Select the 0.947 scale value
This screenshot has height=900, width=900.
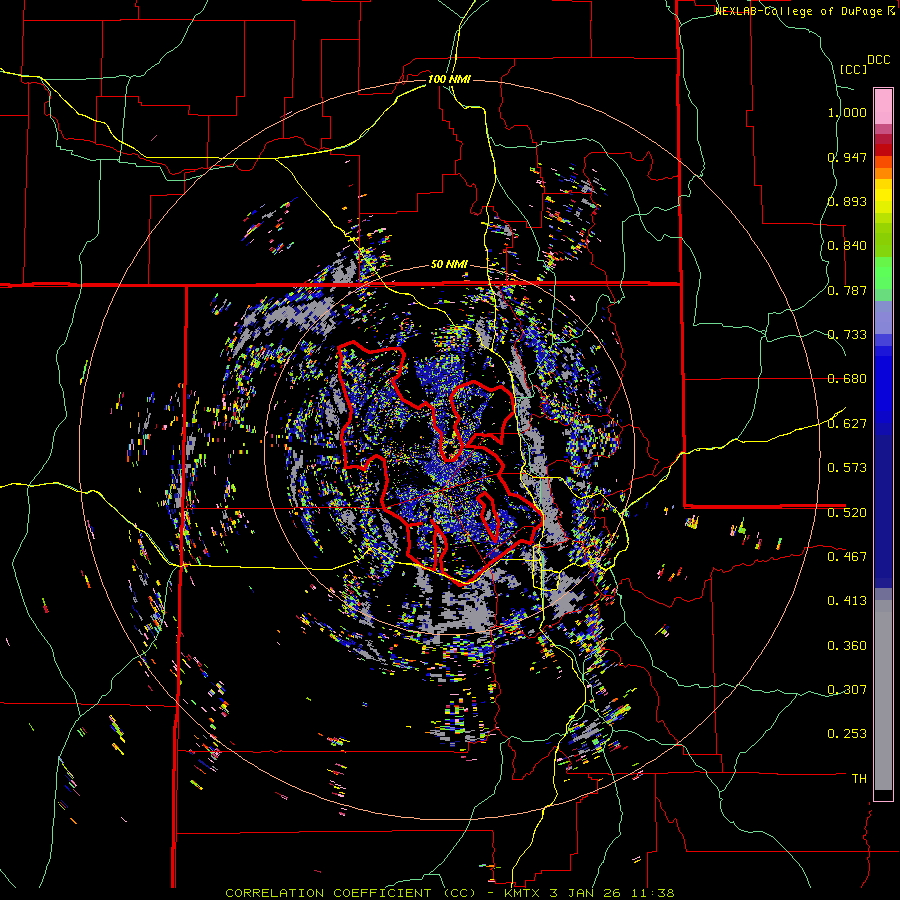coord(847,157)
